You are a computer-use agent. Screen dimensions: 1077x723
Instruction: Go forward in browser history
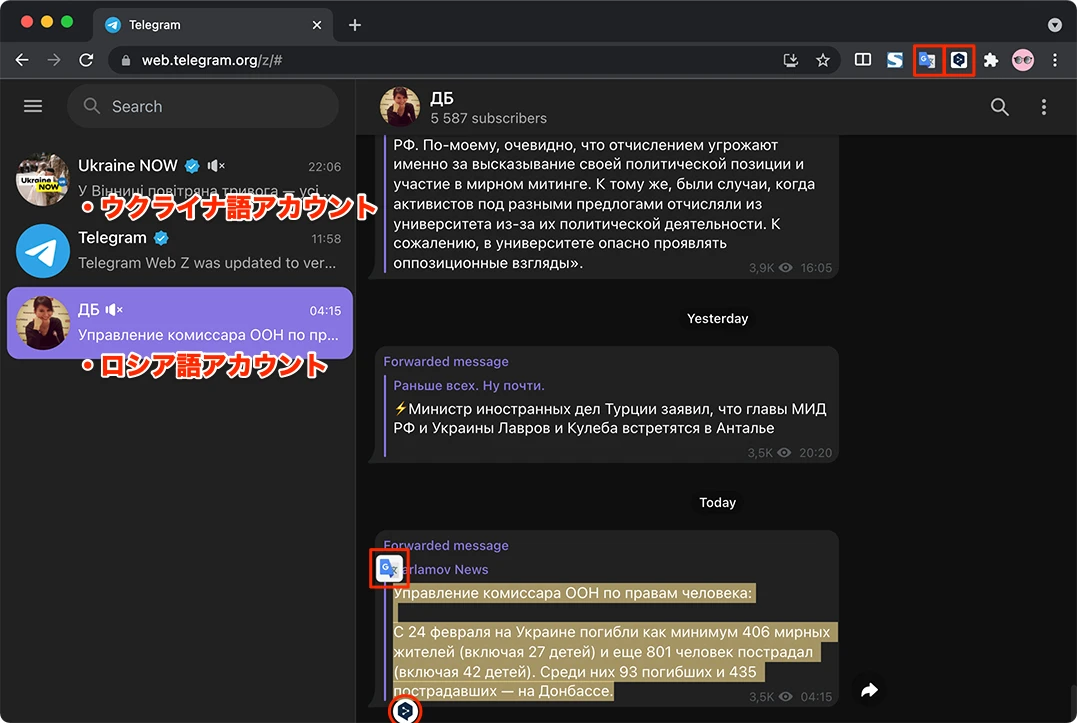coord(54,60)
